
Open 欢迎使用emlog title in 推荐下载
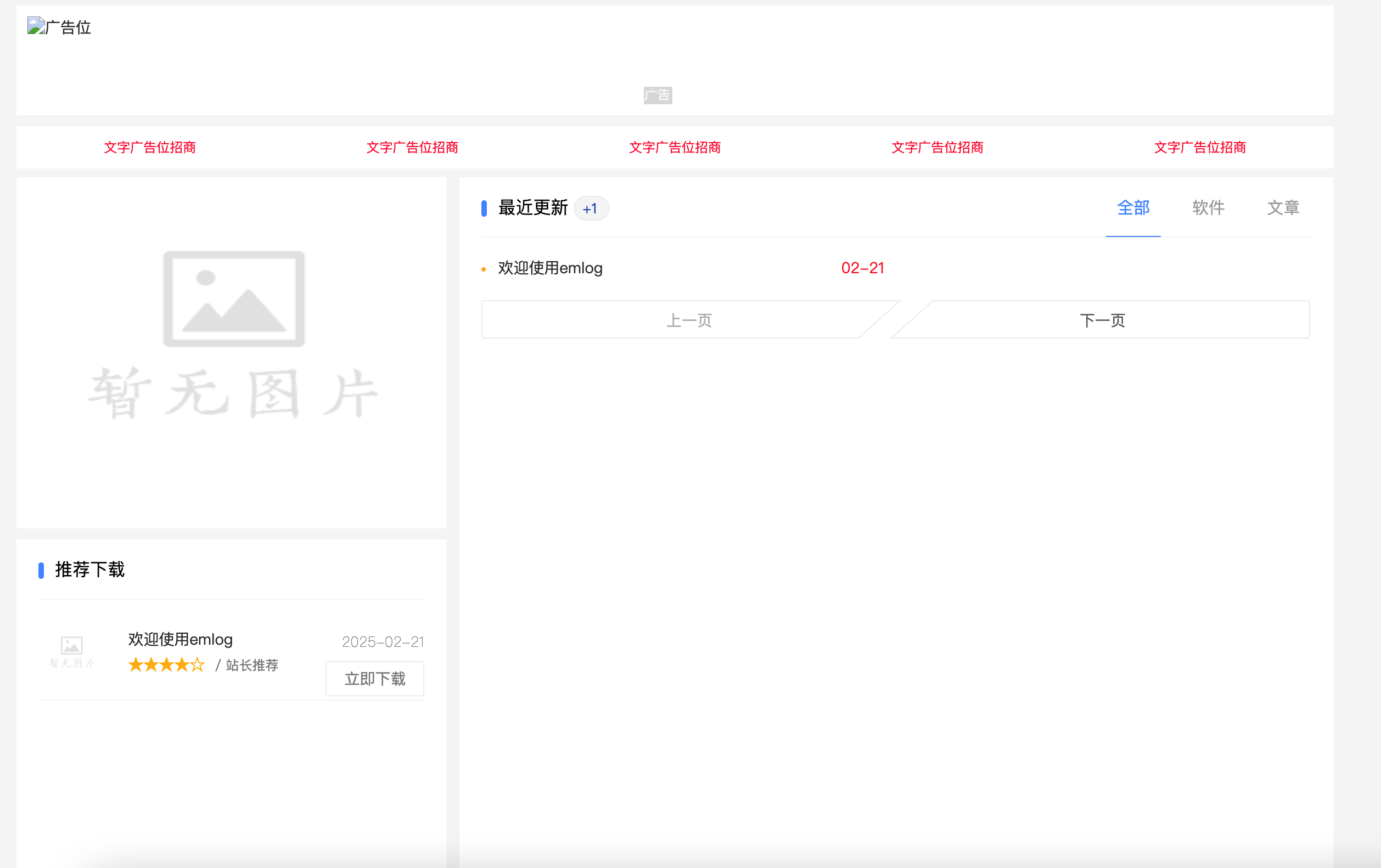coord(180,640)
